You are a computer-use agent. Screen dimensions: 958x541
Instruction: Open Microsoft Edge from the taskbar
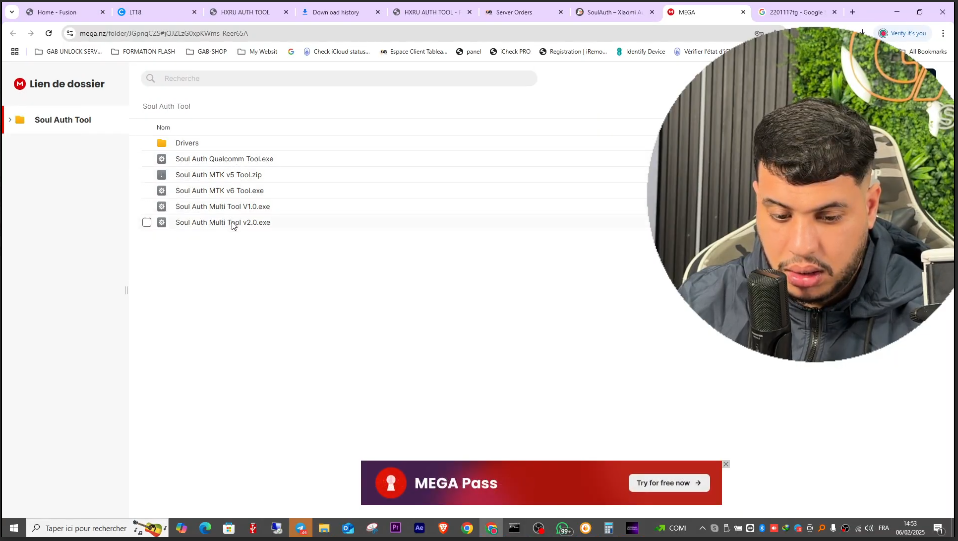click(x=205, y=528)
